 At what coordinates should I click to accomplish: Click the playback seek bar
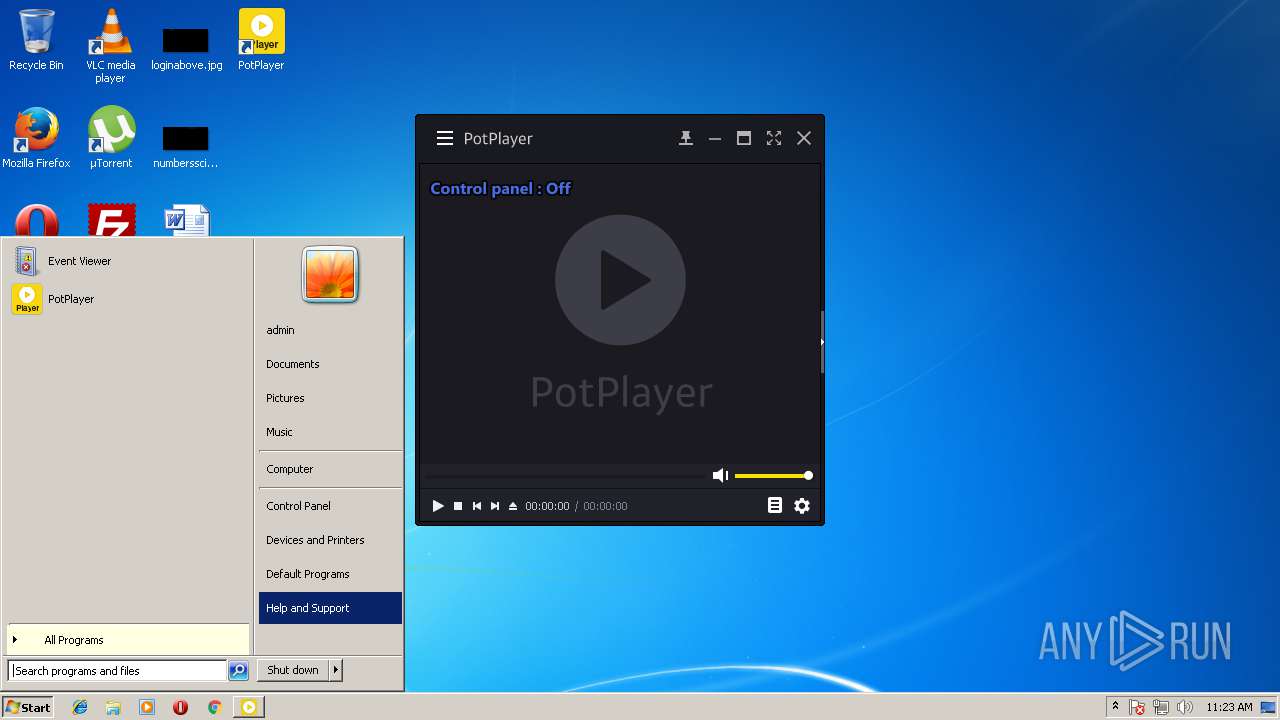(564, 476)
